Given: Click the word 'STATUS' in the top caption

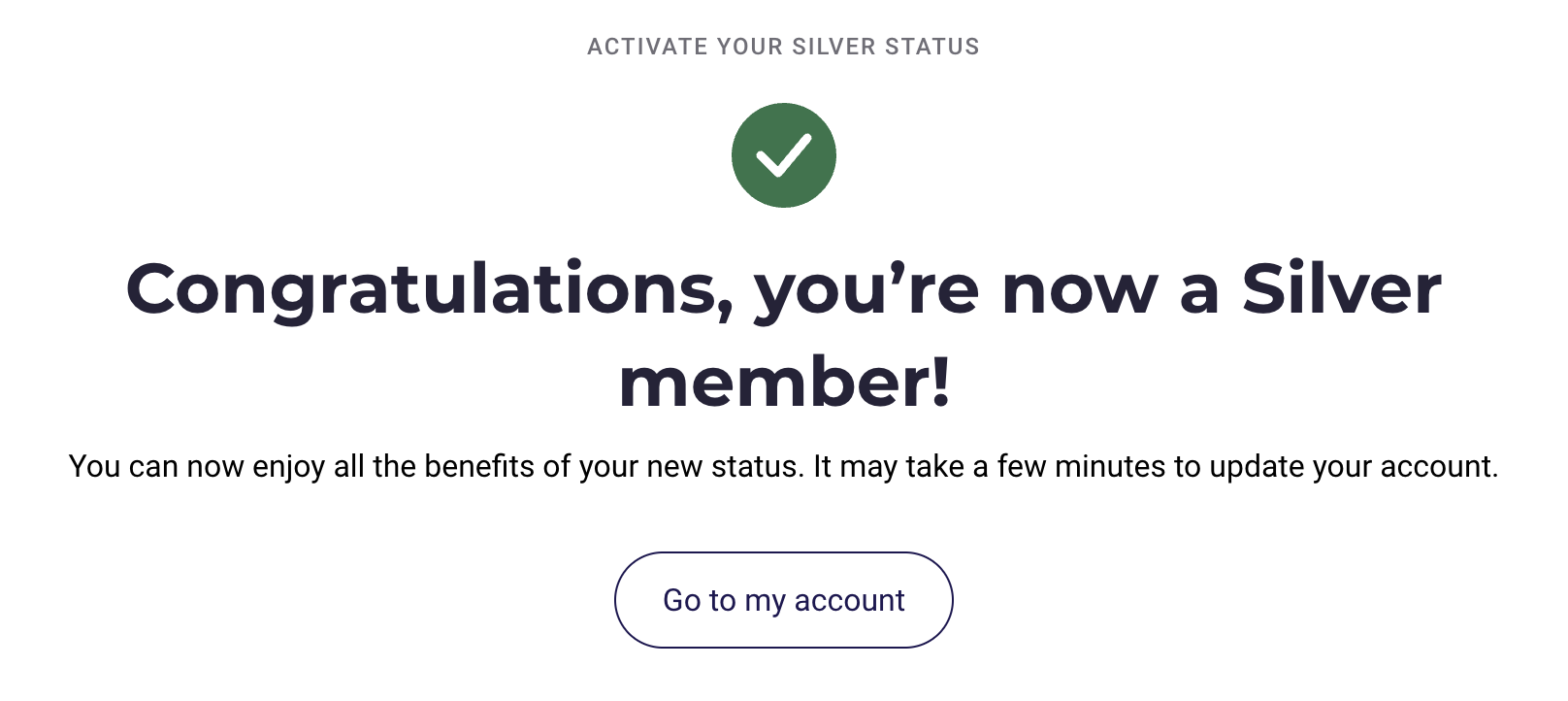Looking at the screenshot, I should pyautogui.click(x=932, y=47).
